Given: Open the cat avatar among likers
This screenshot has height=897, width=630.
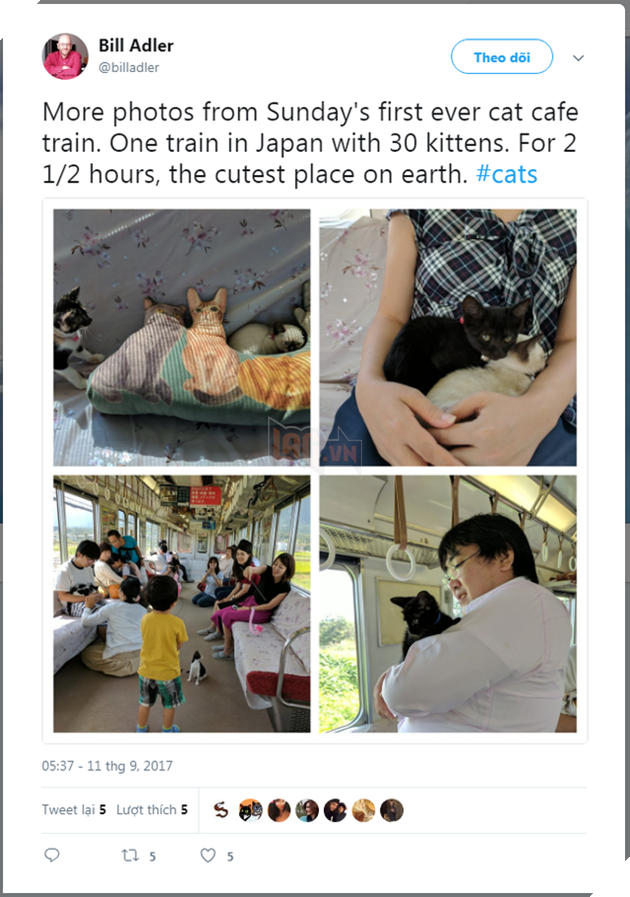Looking at the screenshot, I should coord(250,810).
